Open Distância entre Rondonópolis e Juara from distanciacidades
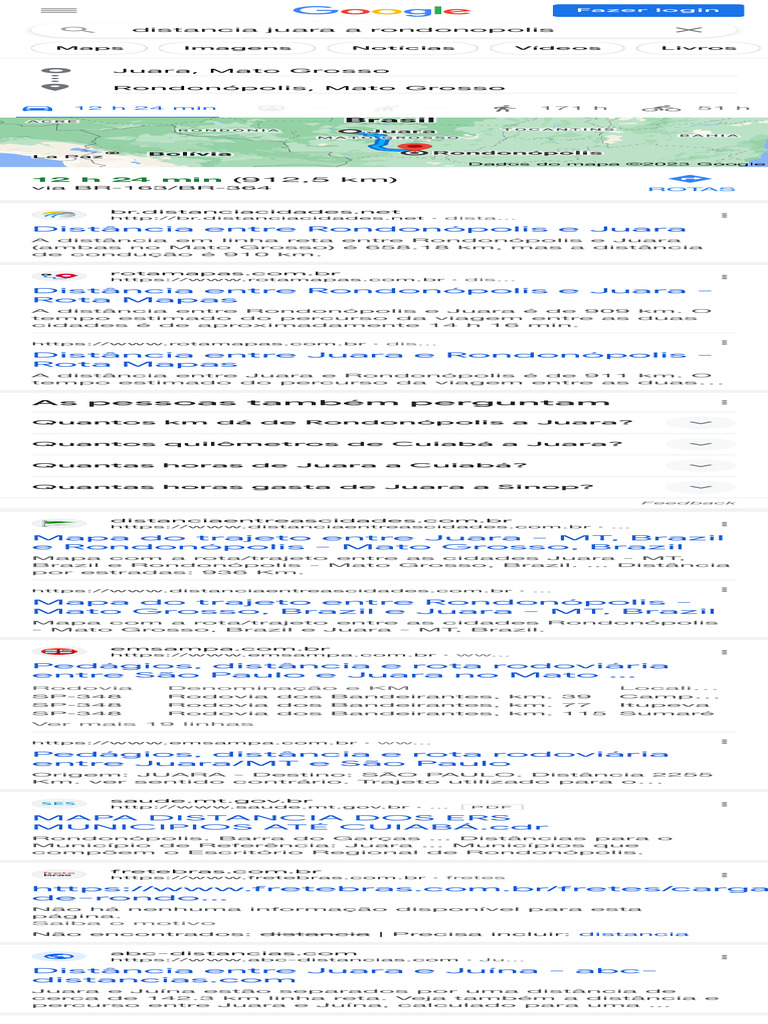The image size is (768, 1024). [359, 229]
